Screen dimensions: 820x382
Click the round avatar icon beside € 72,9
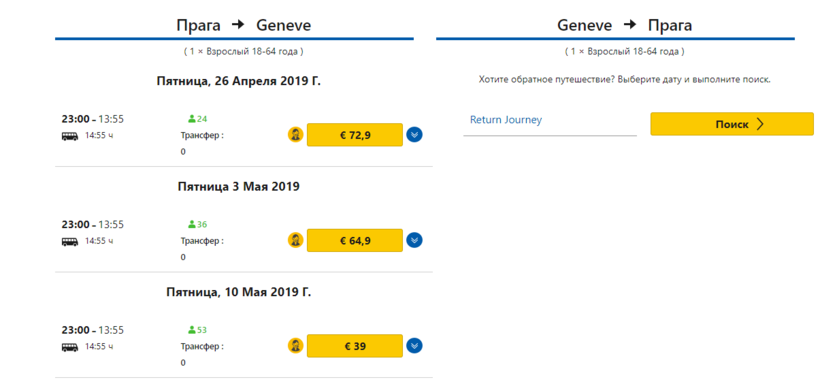pos(295,135)
